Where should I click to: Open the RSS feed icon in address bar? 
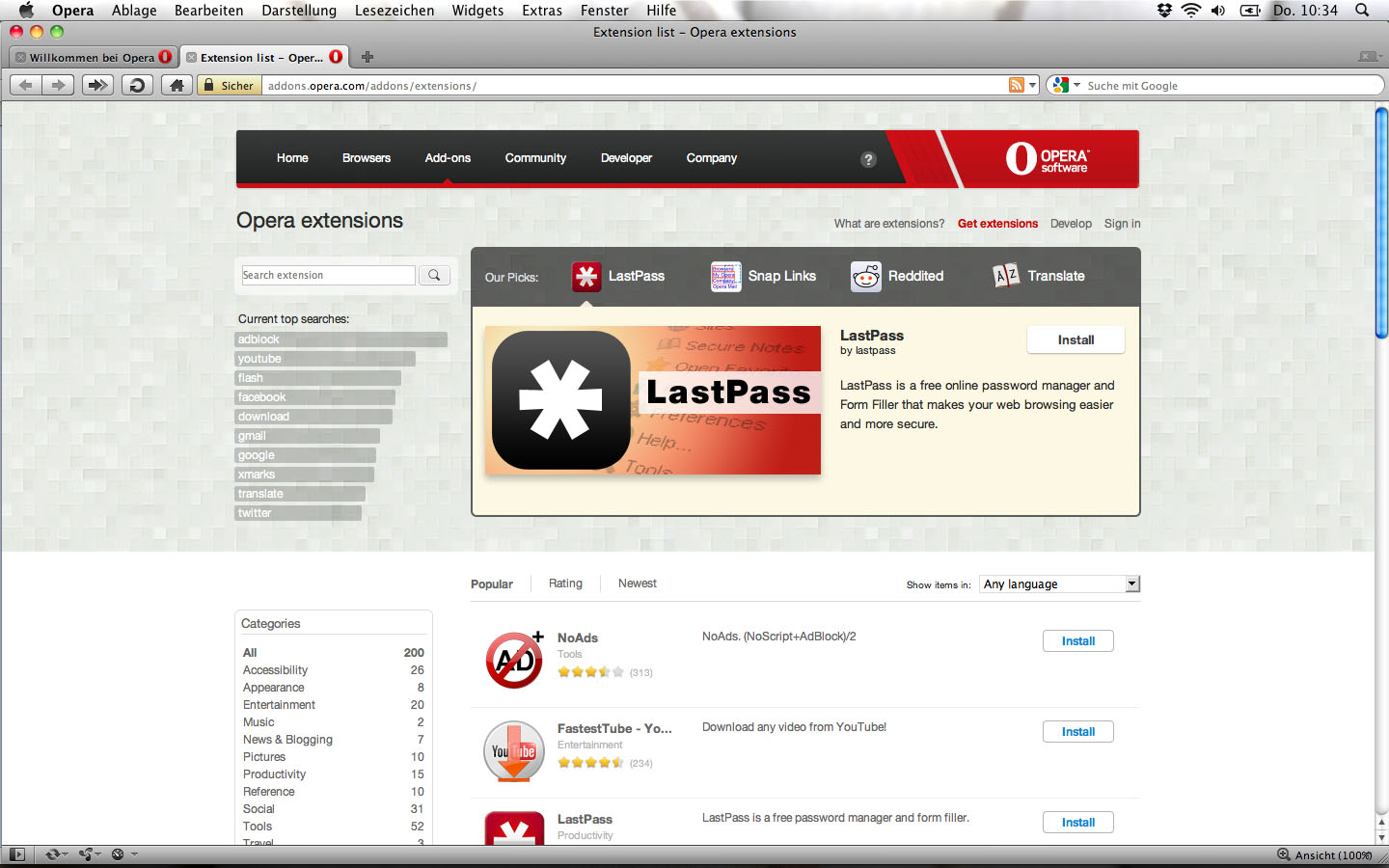(x=1016, y=85)
